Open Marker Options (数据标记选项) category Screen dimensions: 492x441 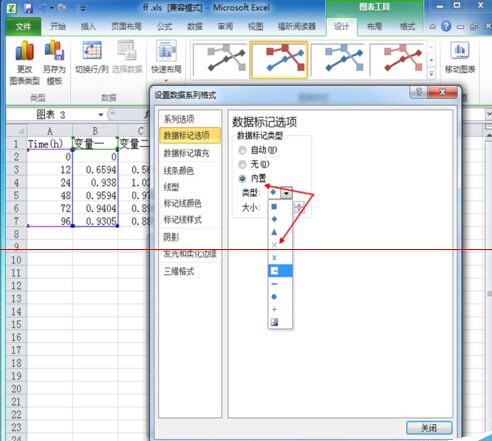pos(190,135)
